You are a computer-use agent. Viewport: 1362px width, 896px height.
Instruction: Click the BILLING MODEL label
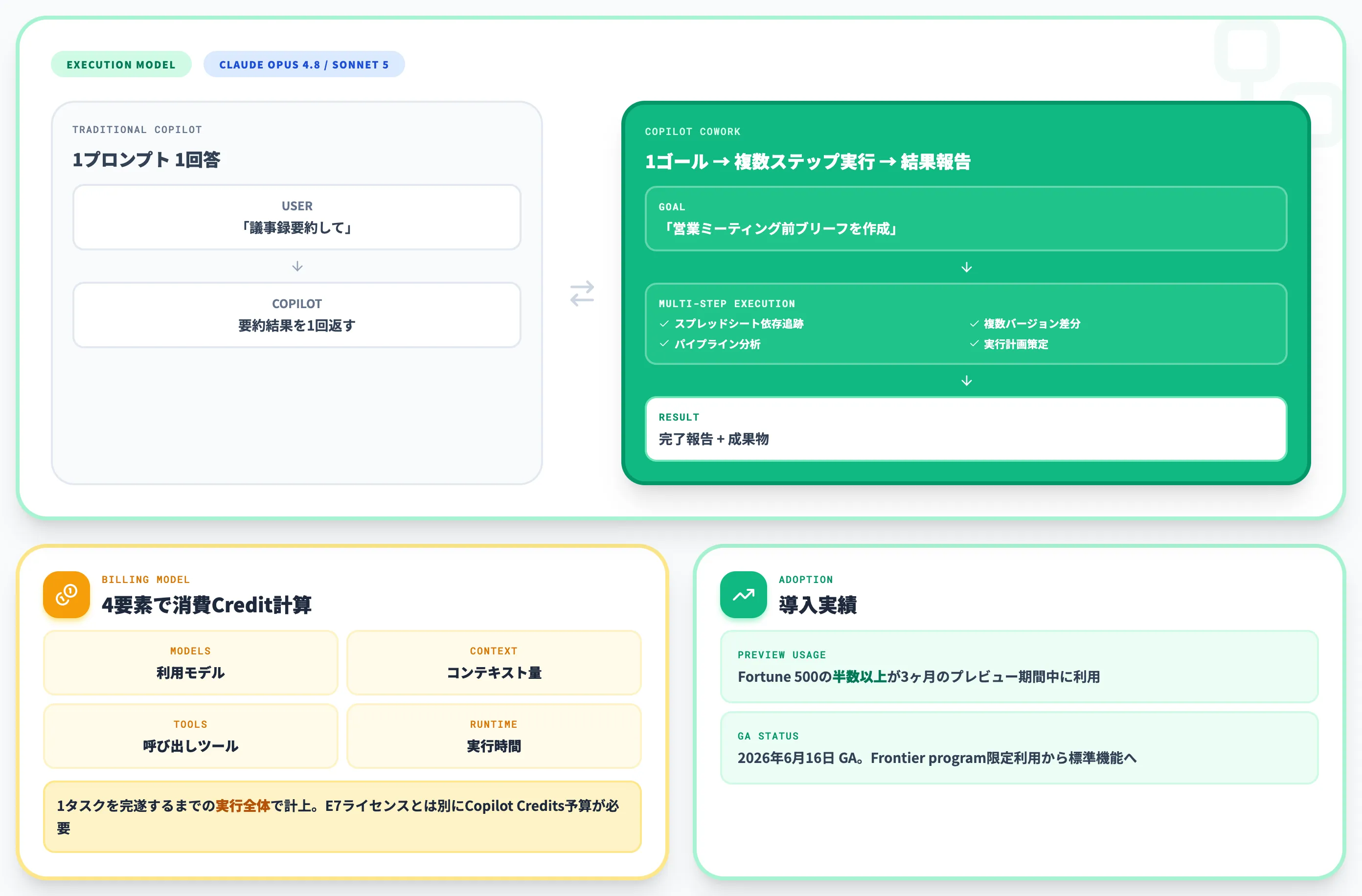click(x=145, y=580)
